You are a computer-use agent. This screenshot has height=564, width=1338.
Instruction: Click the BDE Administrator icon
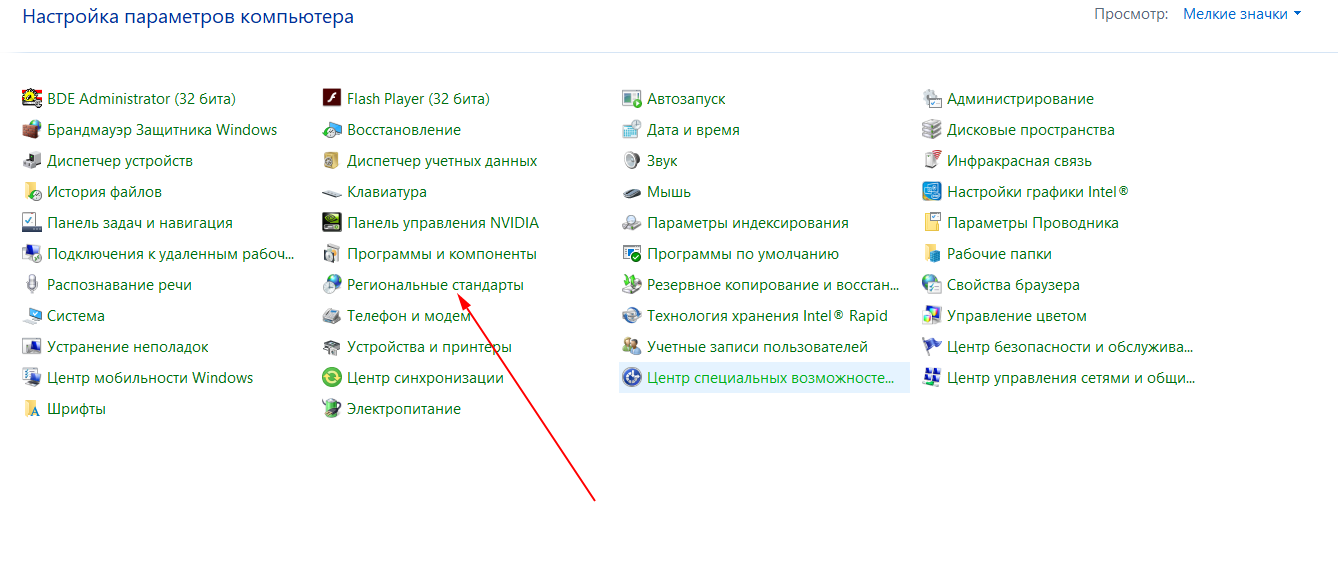[x=31, y=99]
